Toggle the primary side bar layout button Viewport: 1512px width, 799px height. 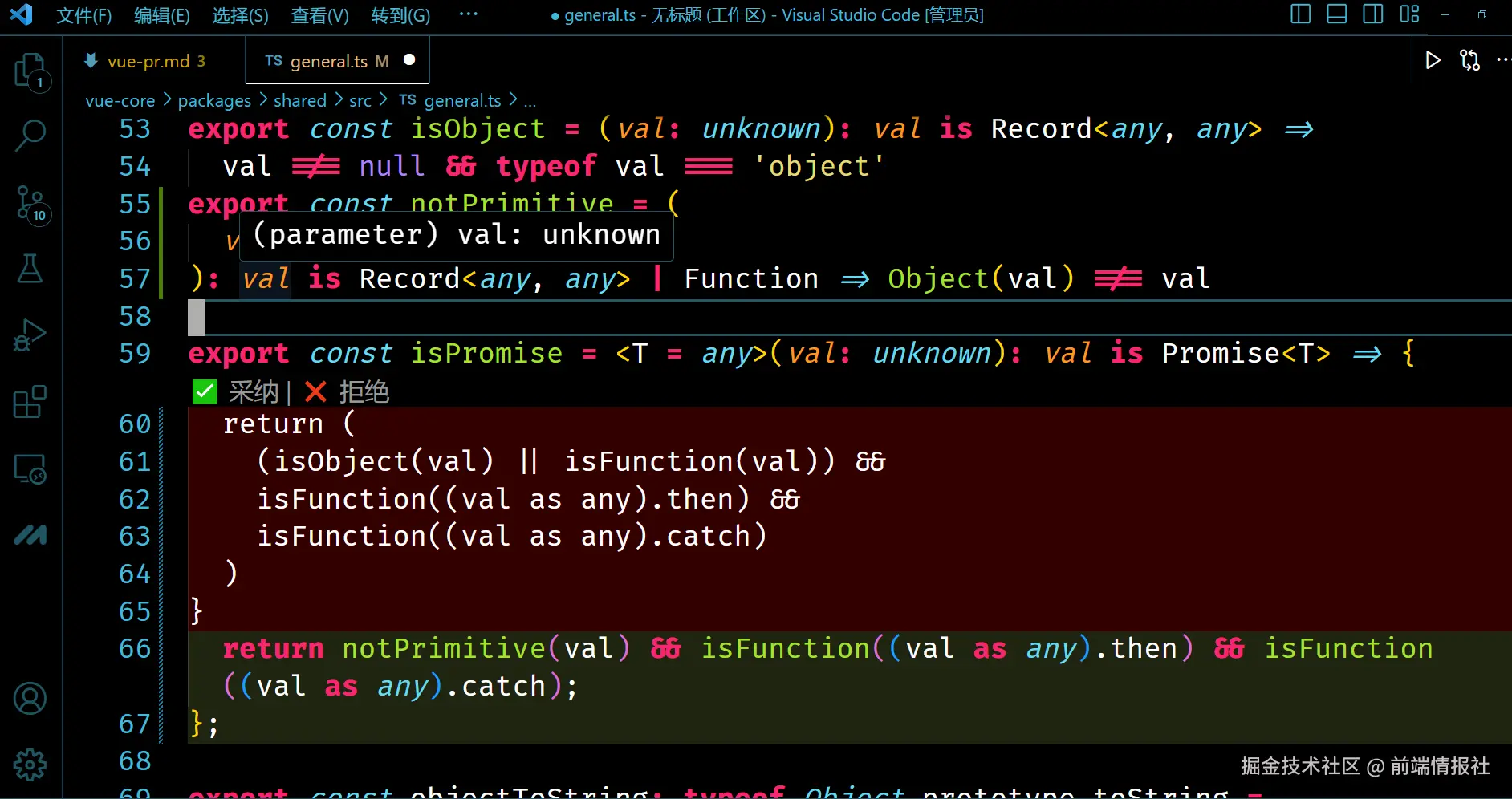(1300, 14)
